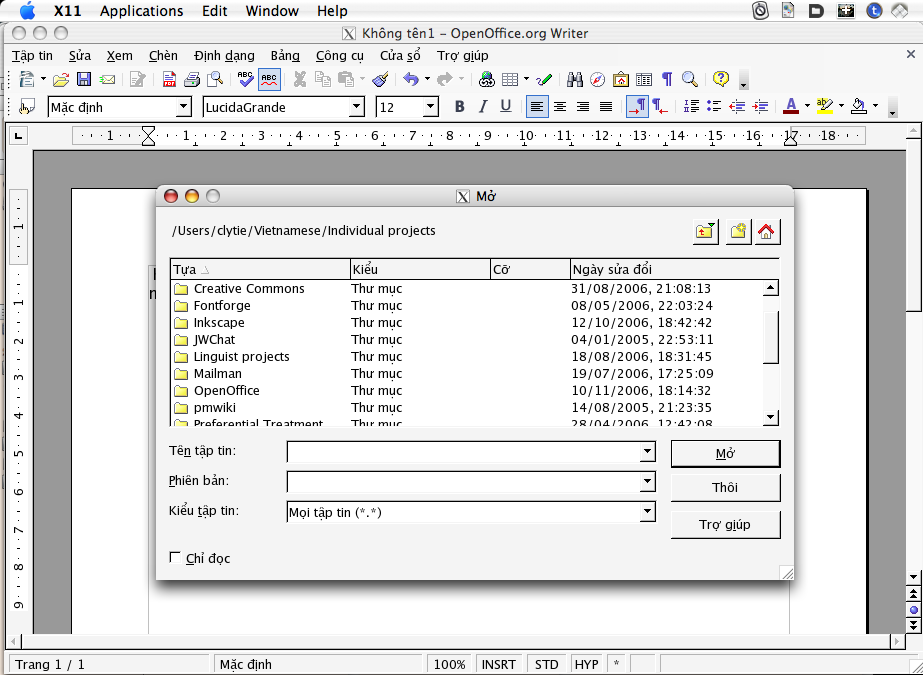The height and width of the screenshot is (675, 923).
Task: Open Find & Replace binoculars icon
Action: (575, 79)
